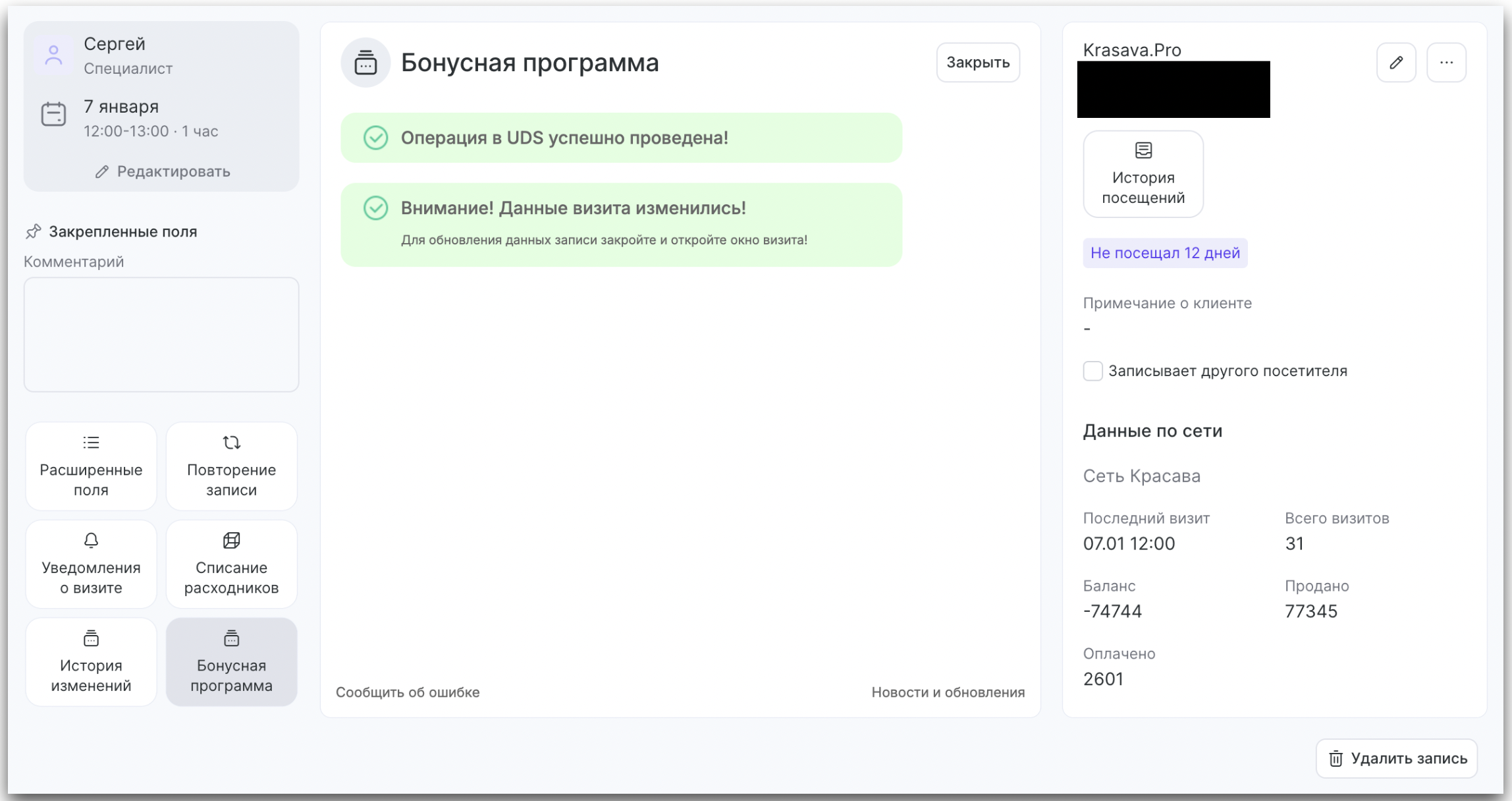The width and height of the screenshot is (1512, 801).
Task: Click Сообщить об ошибке link
Action: coord(408,692)
